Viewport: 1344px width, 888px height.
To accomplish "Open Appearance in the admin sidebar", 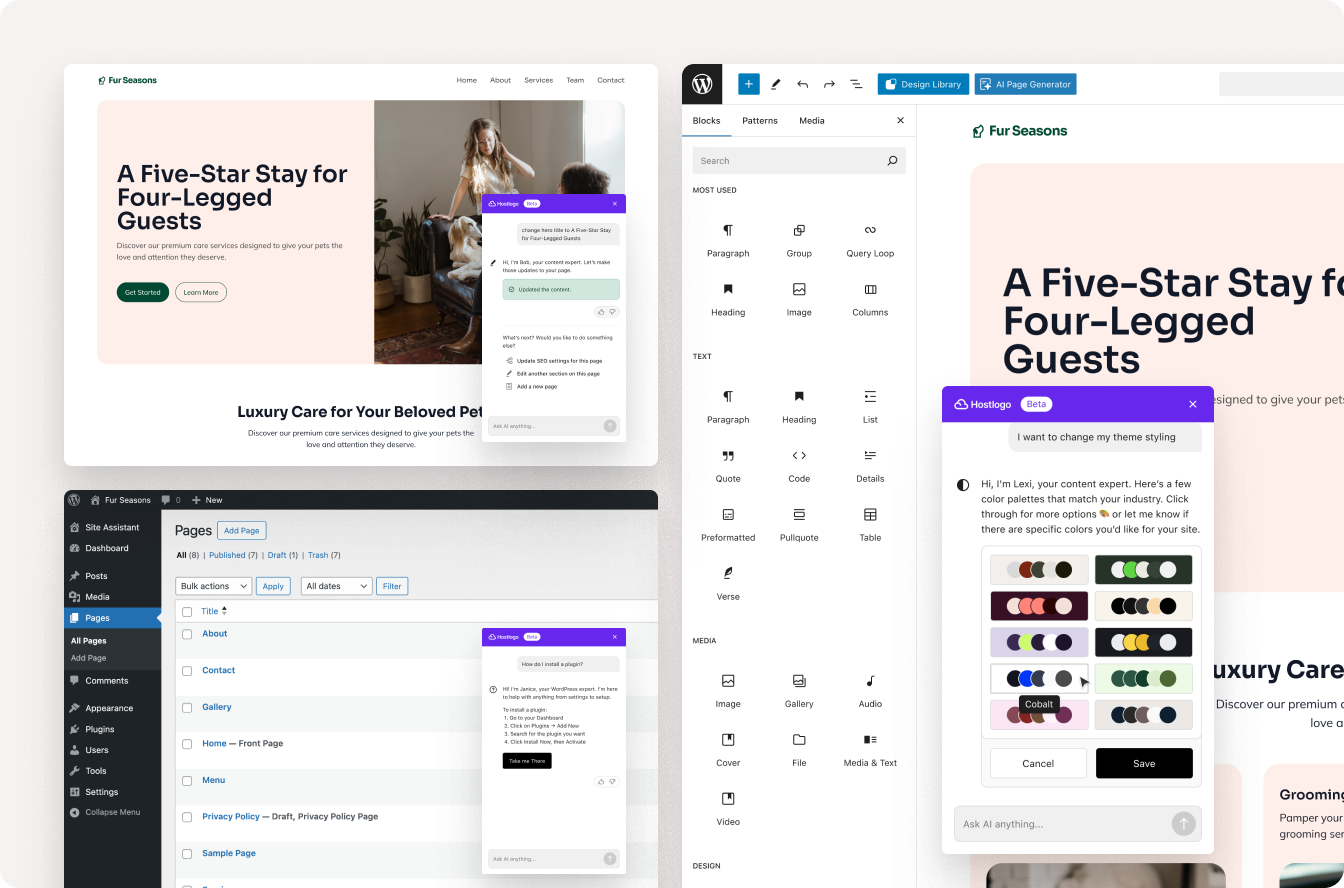I will pyautogui.click(x=109, y=708).
